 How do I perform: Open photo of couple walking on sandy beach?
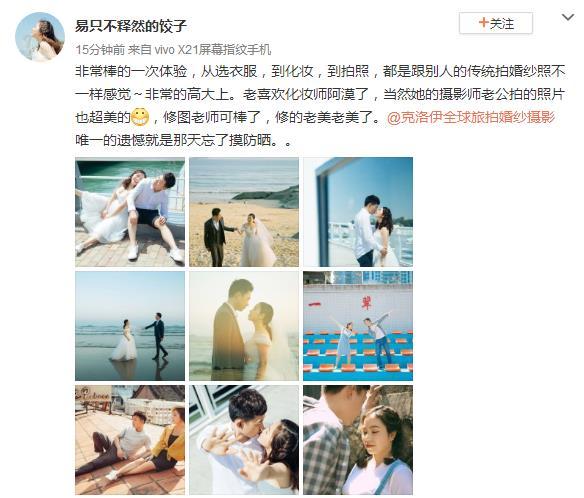244,212
